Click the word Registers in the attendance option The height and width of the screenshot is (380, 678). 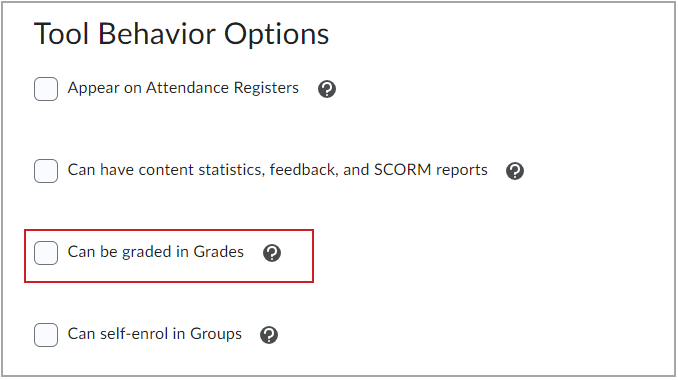click(266, 88)
